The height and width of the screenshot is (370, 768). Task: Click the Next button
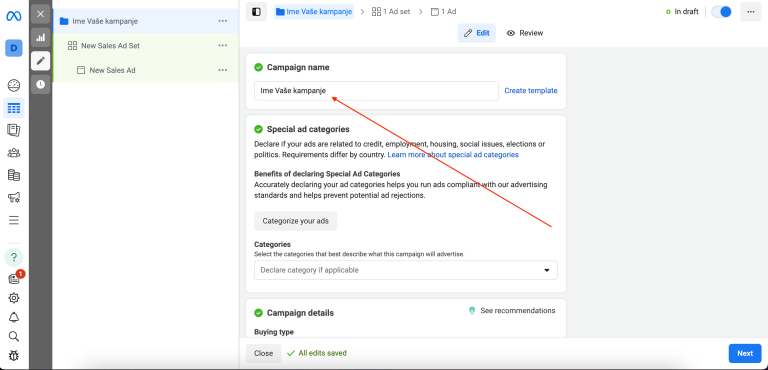point(745,353)
